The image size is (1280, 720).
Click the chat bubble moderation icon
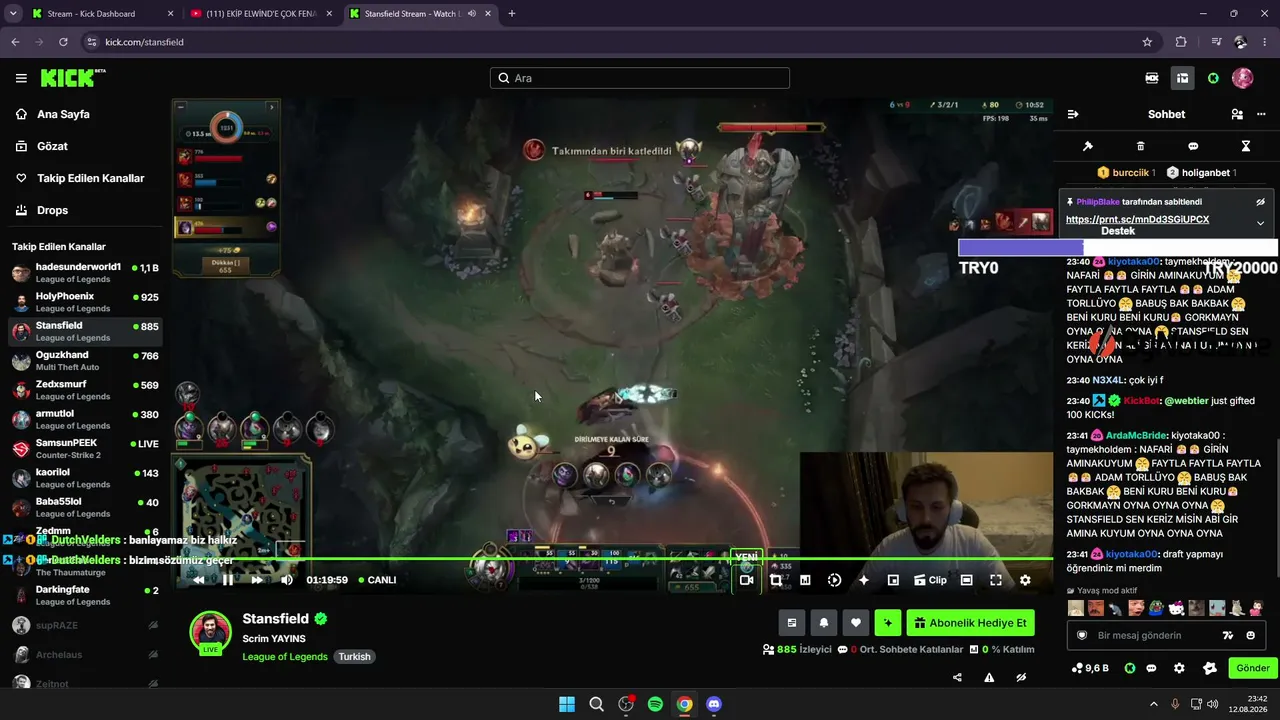pyautogui.click(x=1193, y=146)
